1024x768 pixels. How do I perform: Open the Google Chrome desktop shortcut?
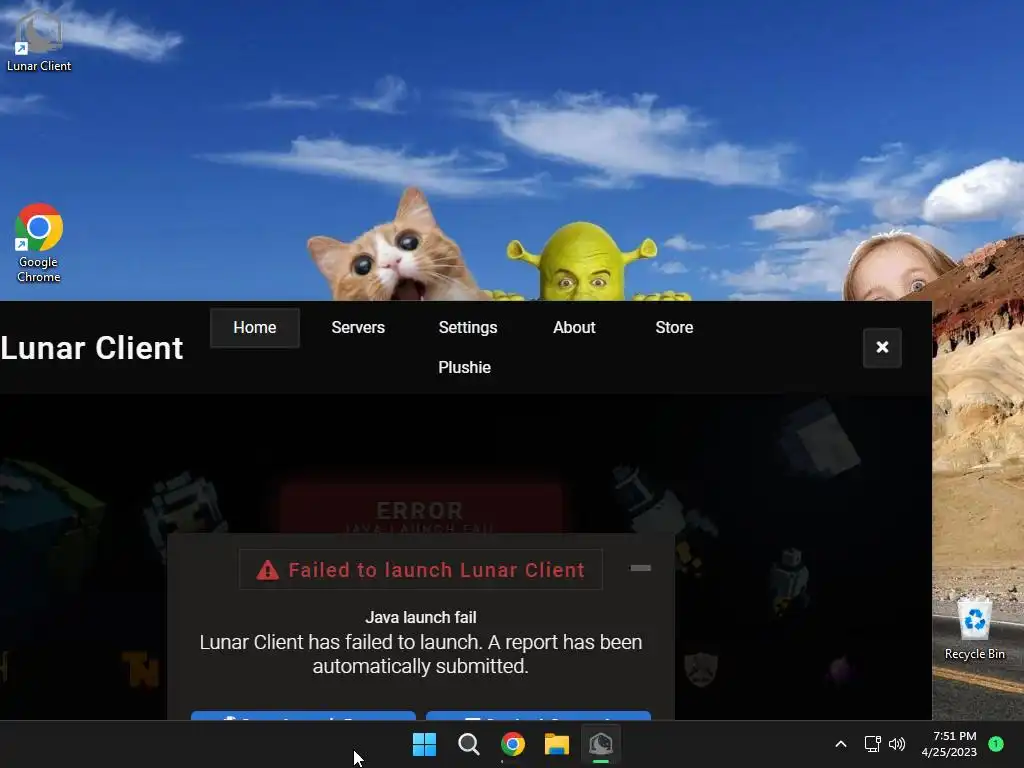click(39, 243)
